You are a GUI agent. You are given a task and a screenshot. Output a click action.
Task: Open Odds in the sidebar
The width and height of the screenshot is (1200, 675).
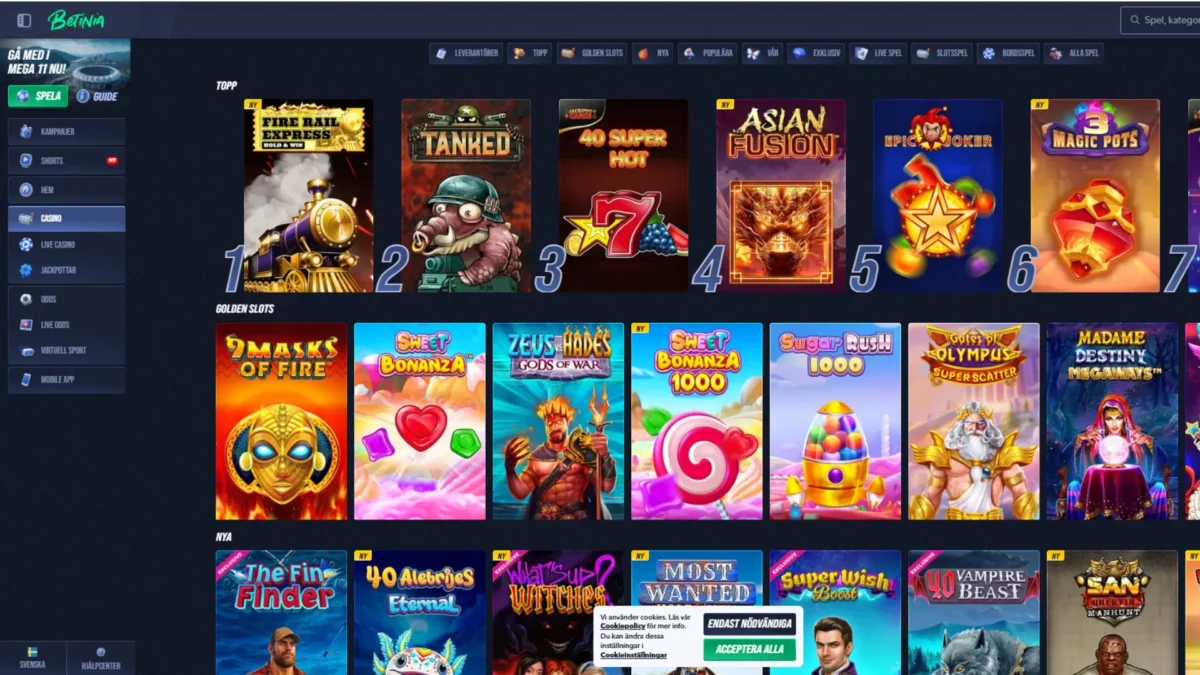tap(66, 299)
